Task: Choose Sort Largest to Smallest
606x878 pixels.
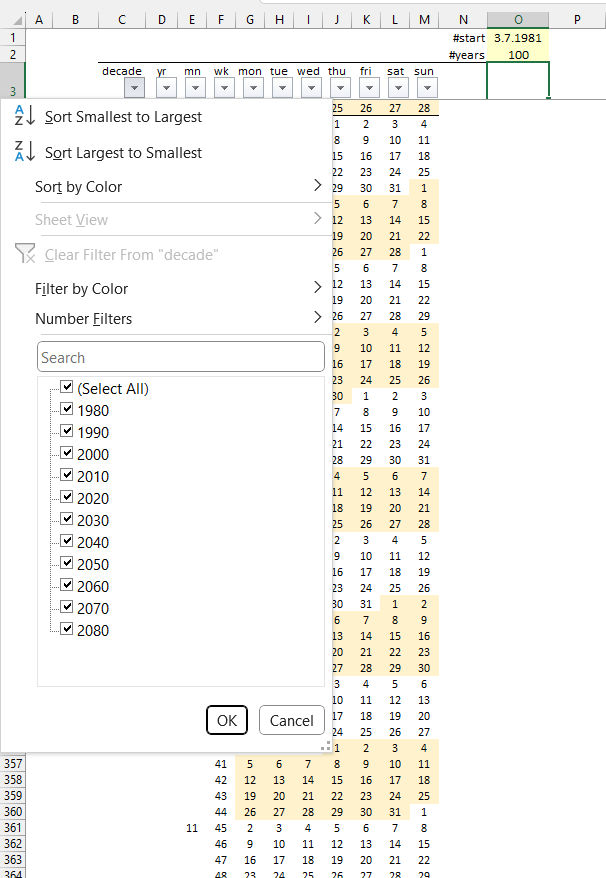Action: pos(123,153)
